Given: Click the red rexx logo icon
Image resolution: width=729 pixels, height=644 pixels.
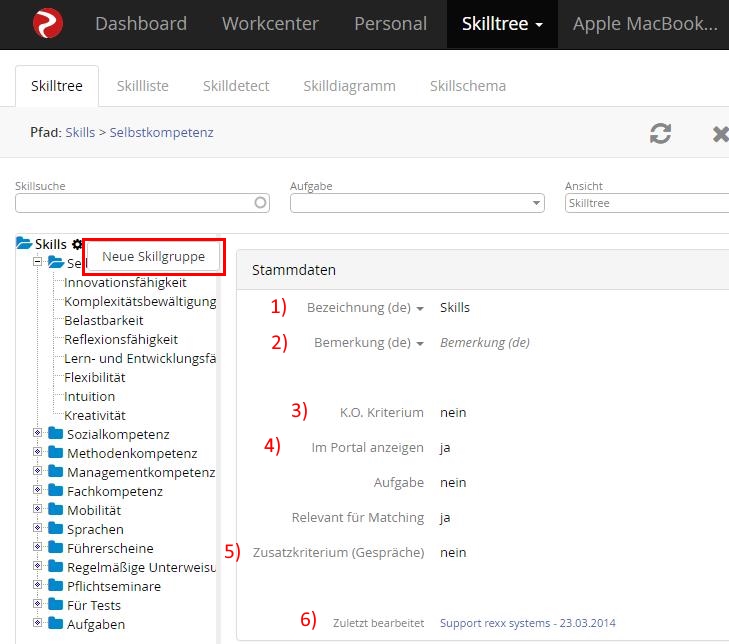Looking at the screenshot, I should point(48,23).
